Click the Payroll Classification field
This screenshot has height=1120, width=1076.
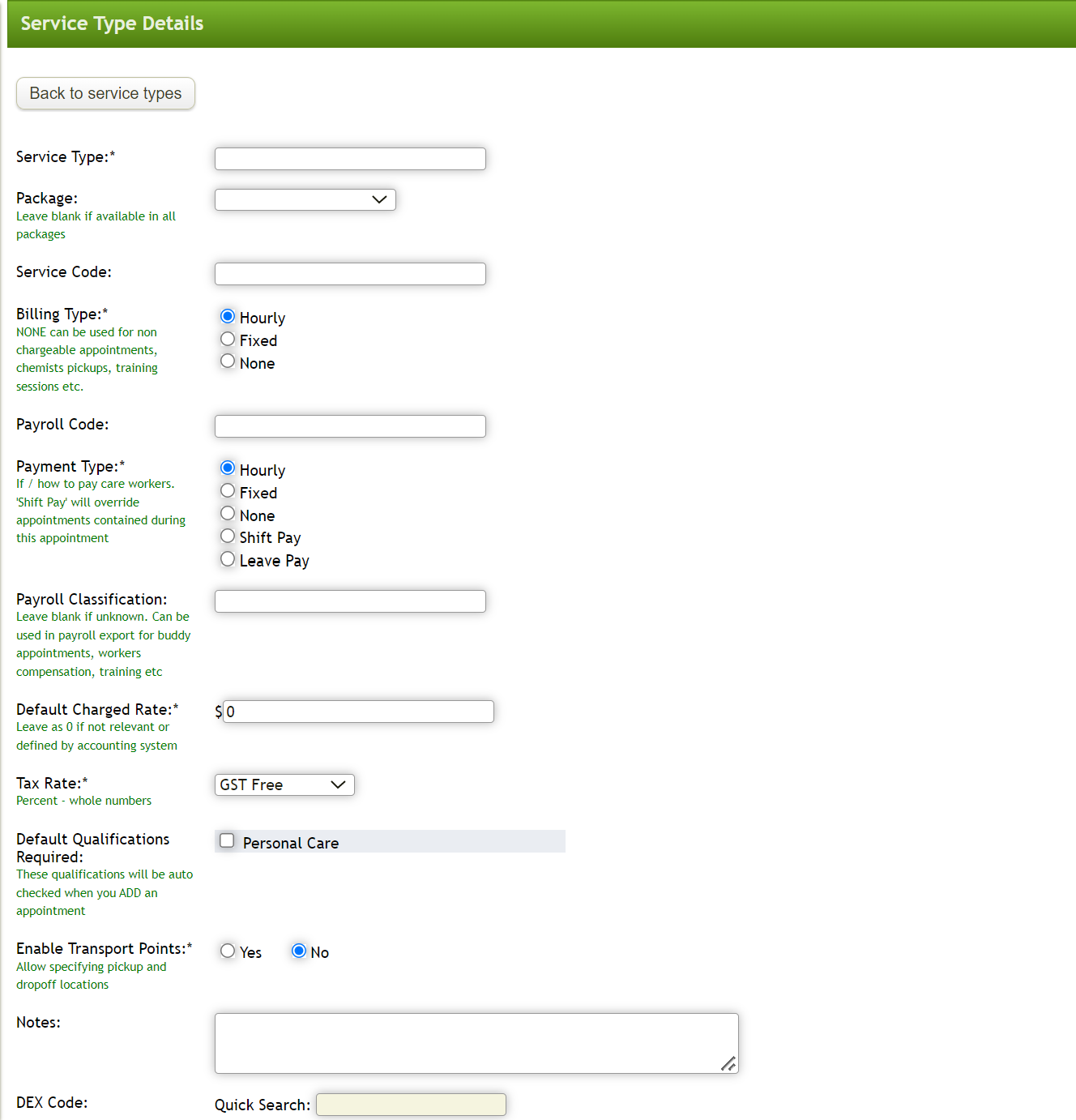[349, 601]
